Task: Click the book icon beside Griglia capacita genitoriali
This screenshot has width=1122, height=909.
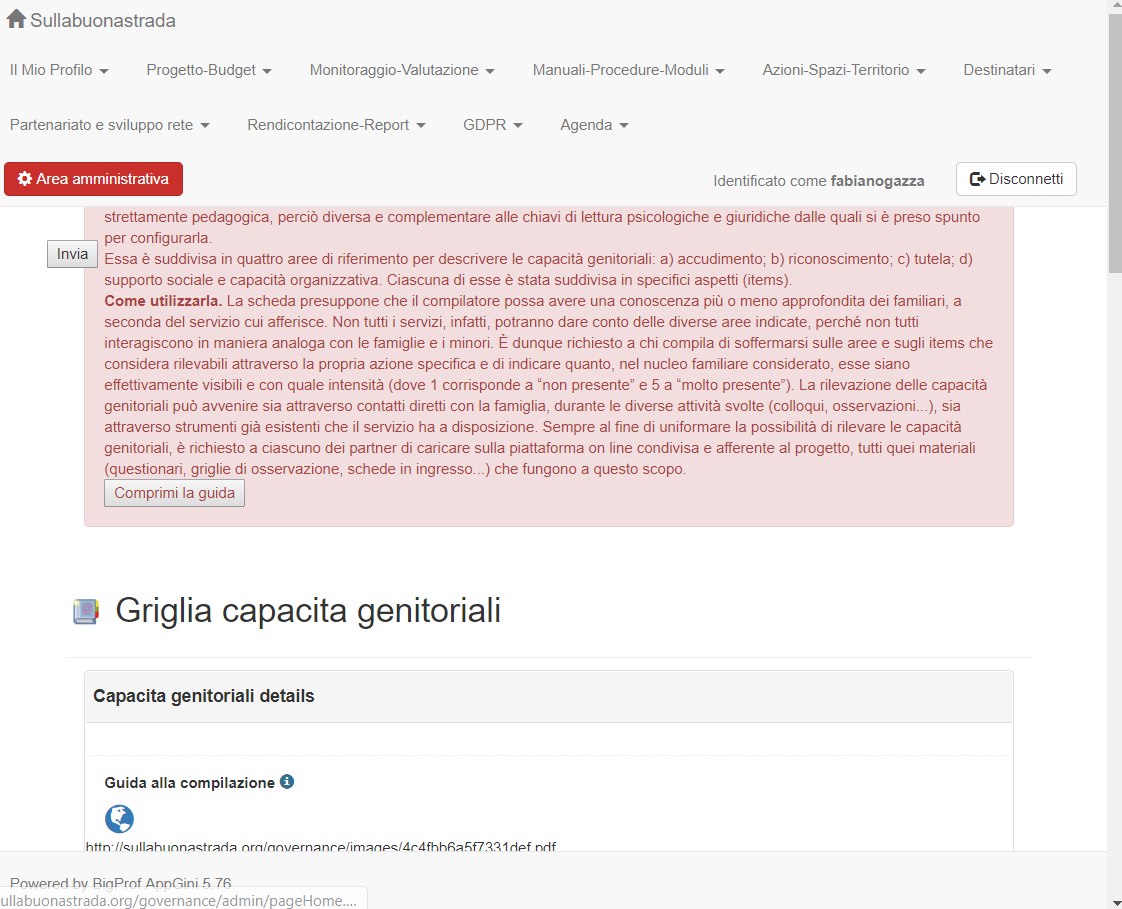Action: tap(86, 611)
